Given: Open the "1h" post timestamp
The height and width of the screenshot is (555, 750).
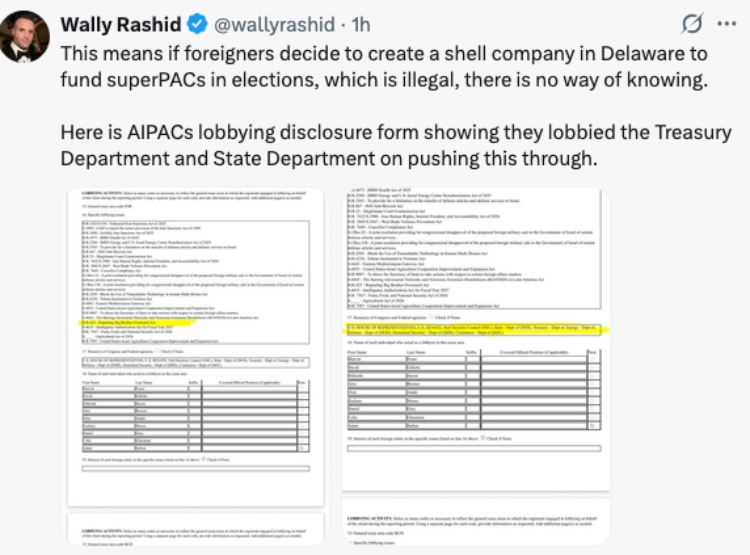Looking at the screenshot, I should point(361,24).
